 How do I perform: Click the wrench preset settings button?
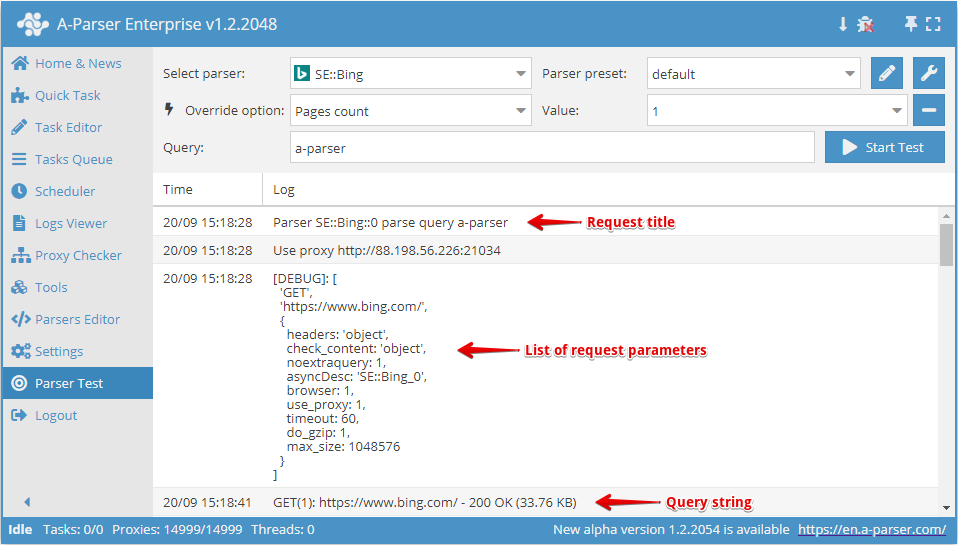coord(928,73)
